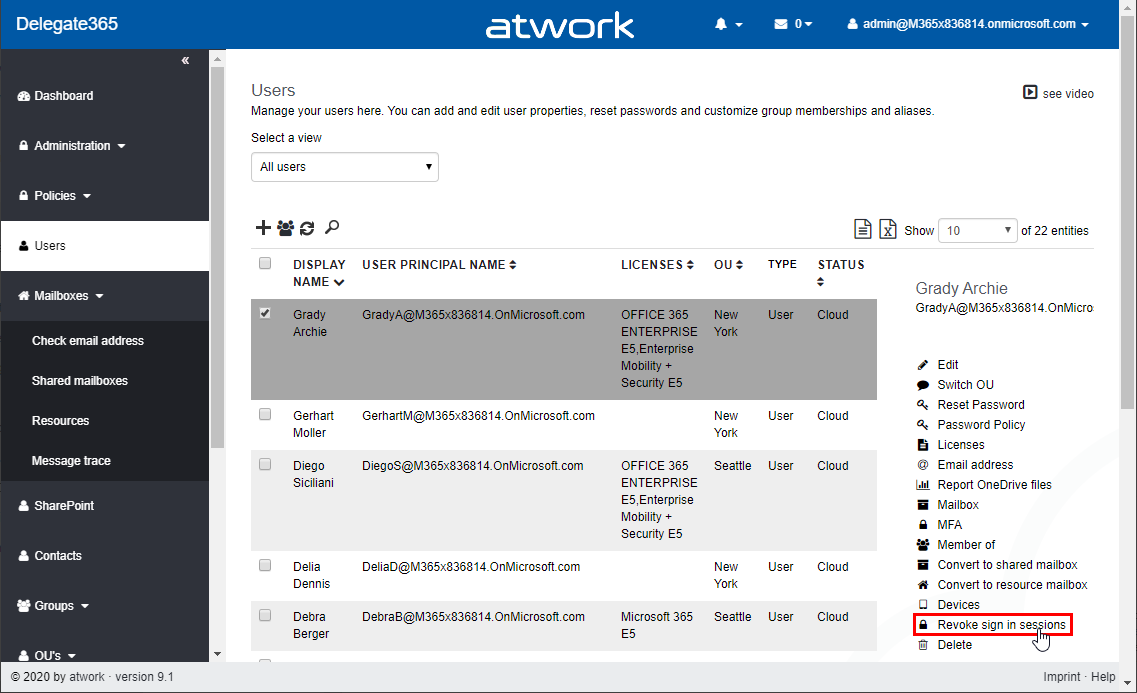The image size is (1137, 693).
Task: Click the page vertical scrollbar thumb
Action: [1128, 210]
